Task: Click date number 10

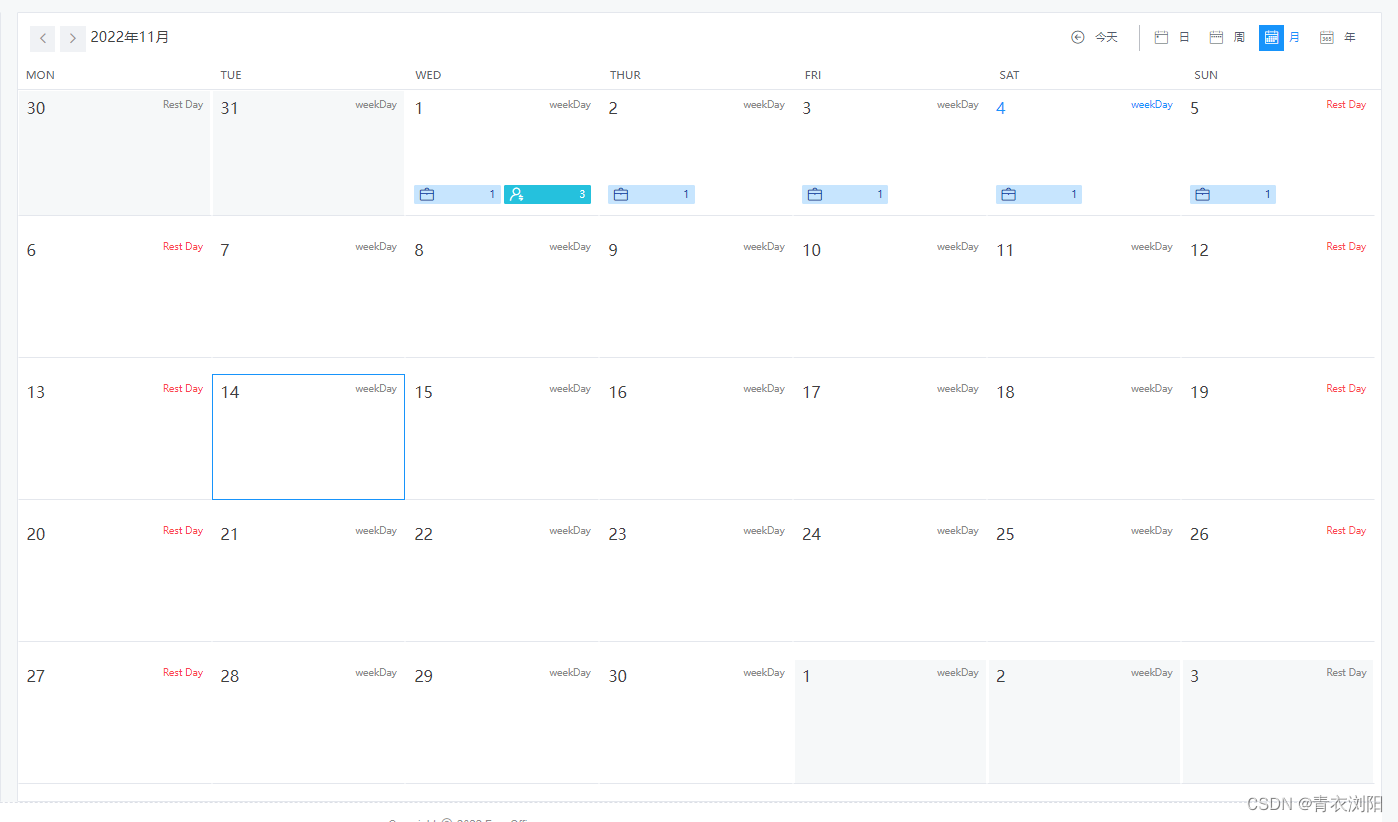Action: pos(811,250)
